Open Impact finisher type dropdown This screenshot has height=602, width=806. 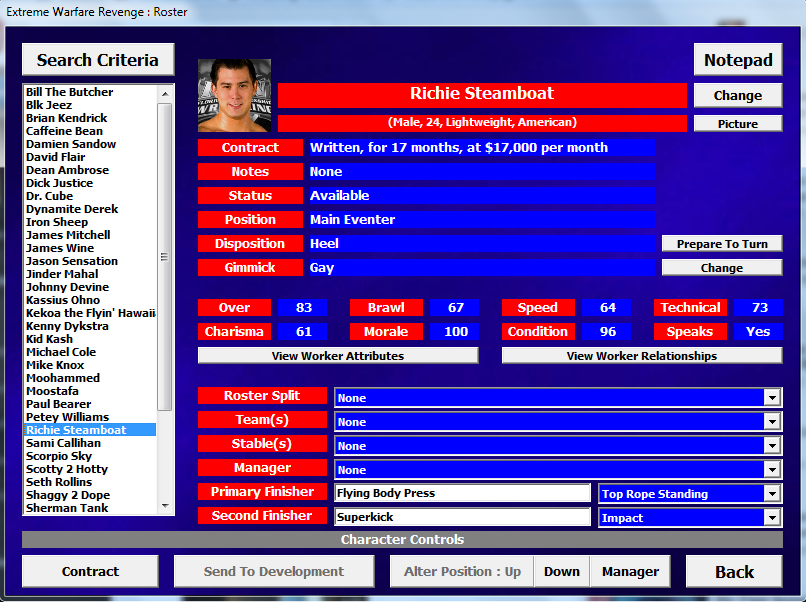772,518
